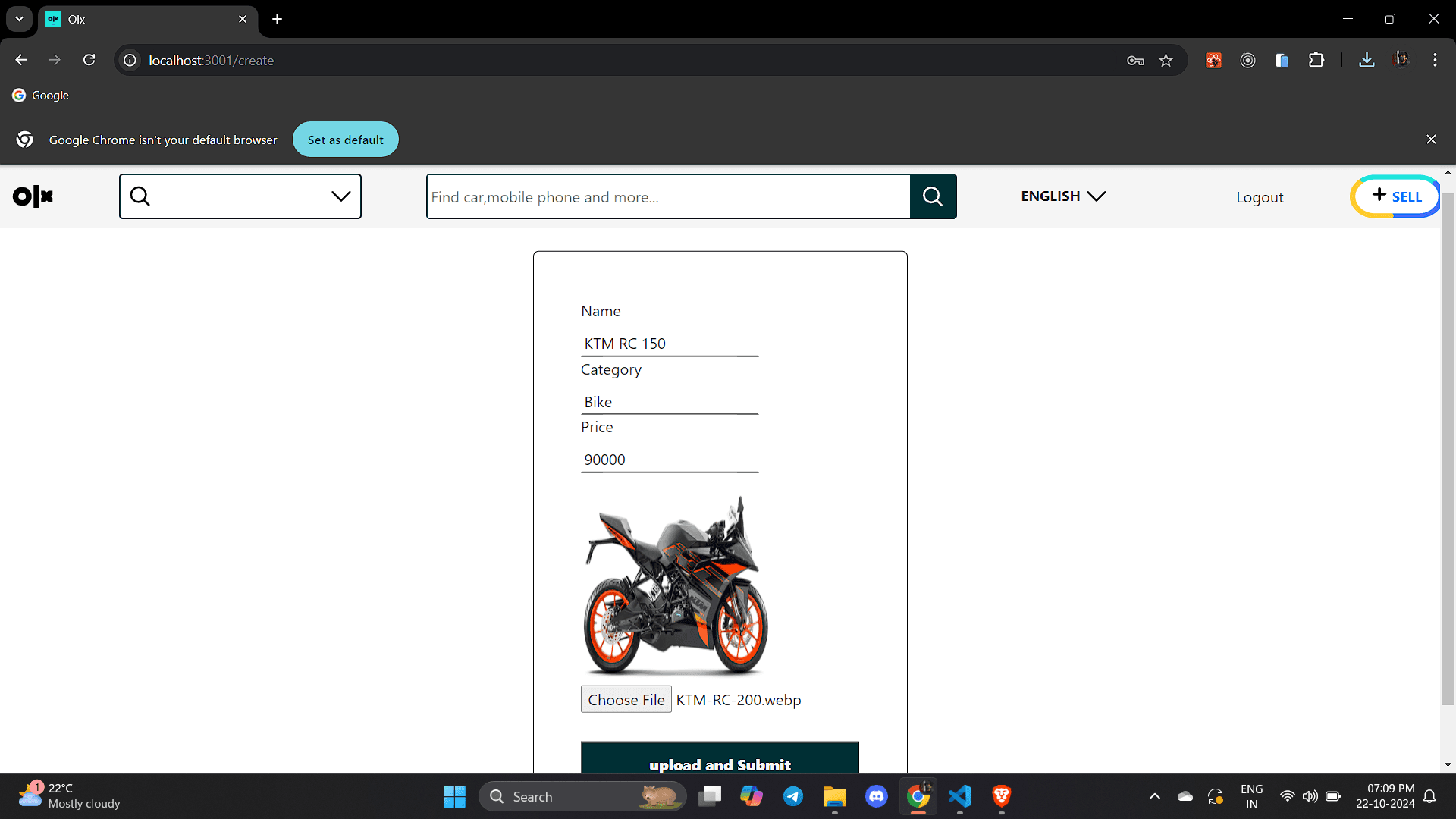Click the circular target extension icon
The height and width of the screenshot is (819, 1456).
1247,60
